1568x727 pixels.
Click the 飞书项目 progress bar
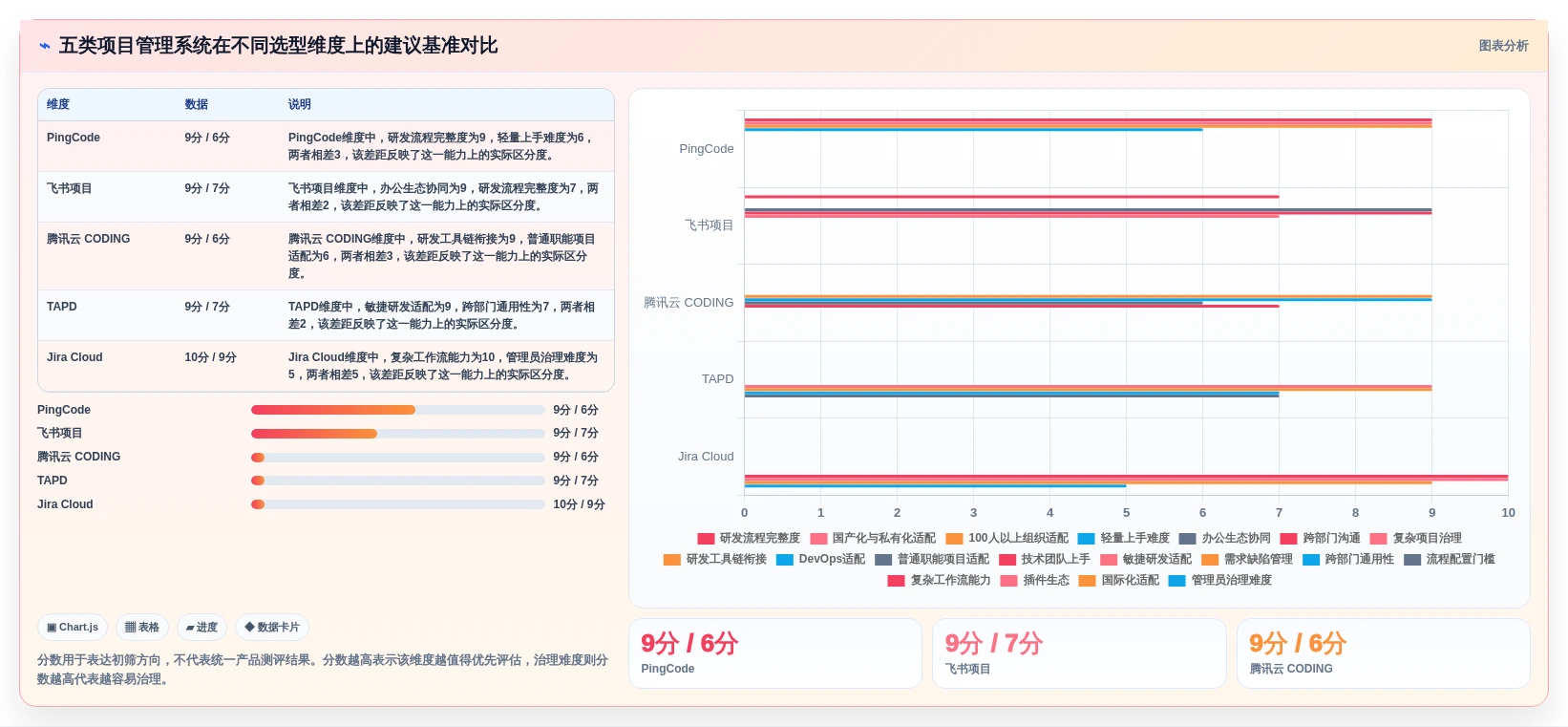pos(397,434)
